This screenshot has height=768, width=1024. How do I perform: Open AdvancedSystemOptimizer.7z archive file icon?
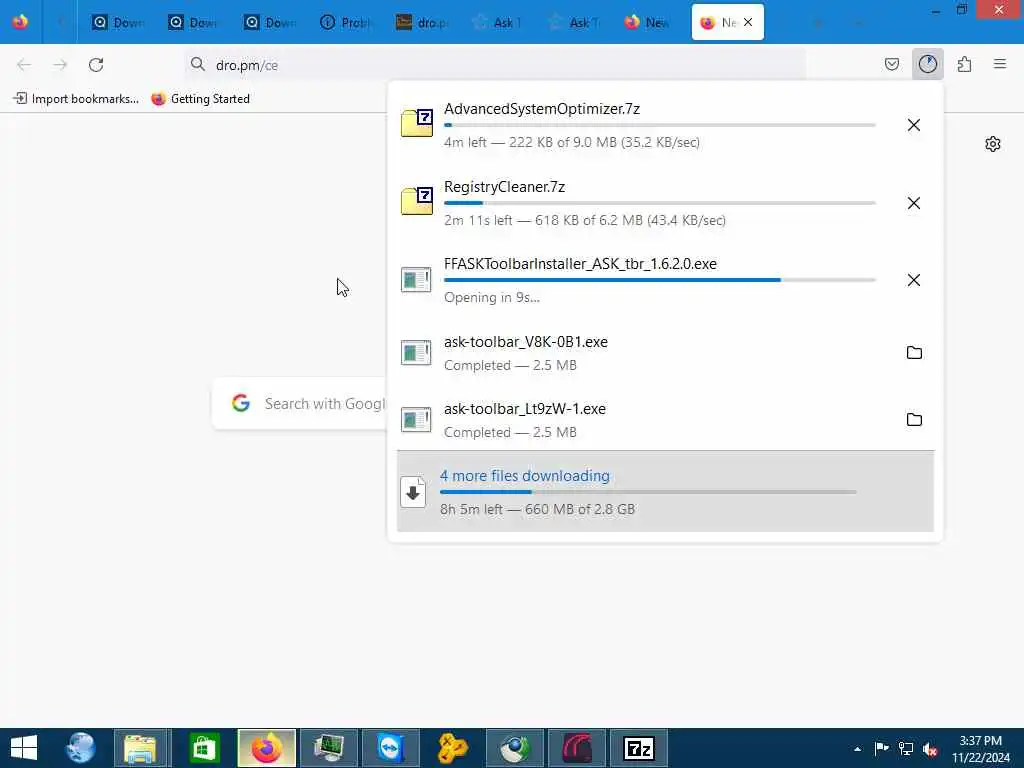coord(417,123)
